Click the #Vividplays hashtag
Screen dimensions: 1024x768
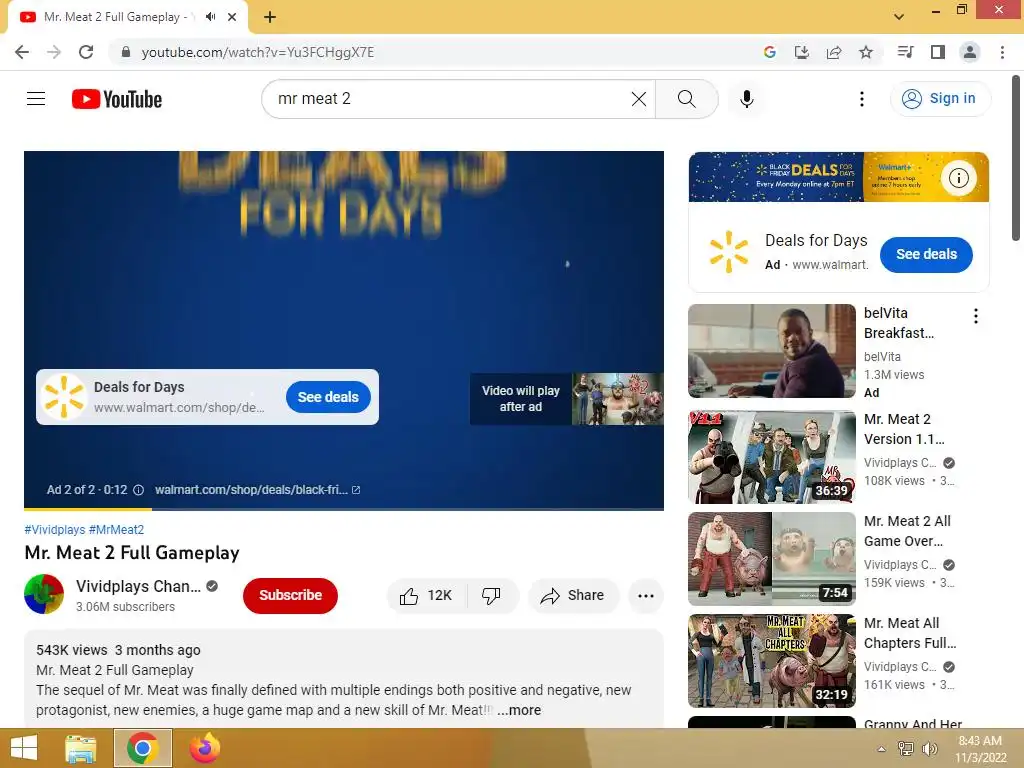pos(54,530)
